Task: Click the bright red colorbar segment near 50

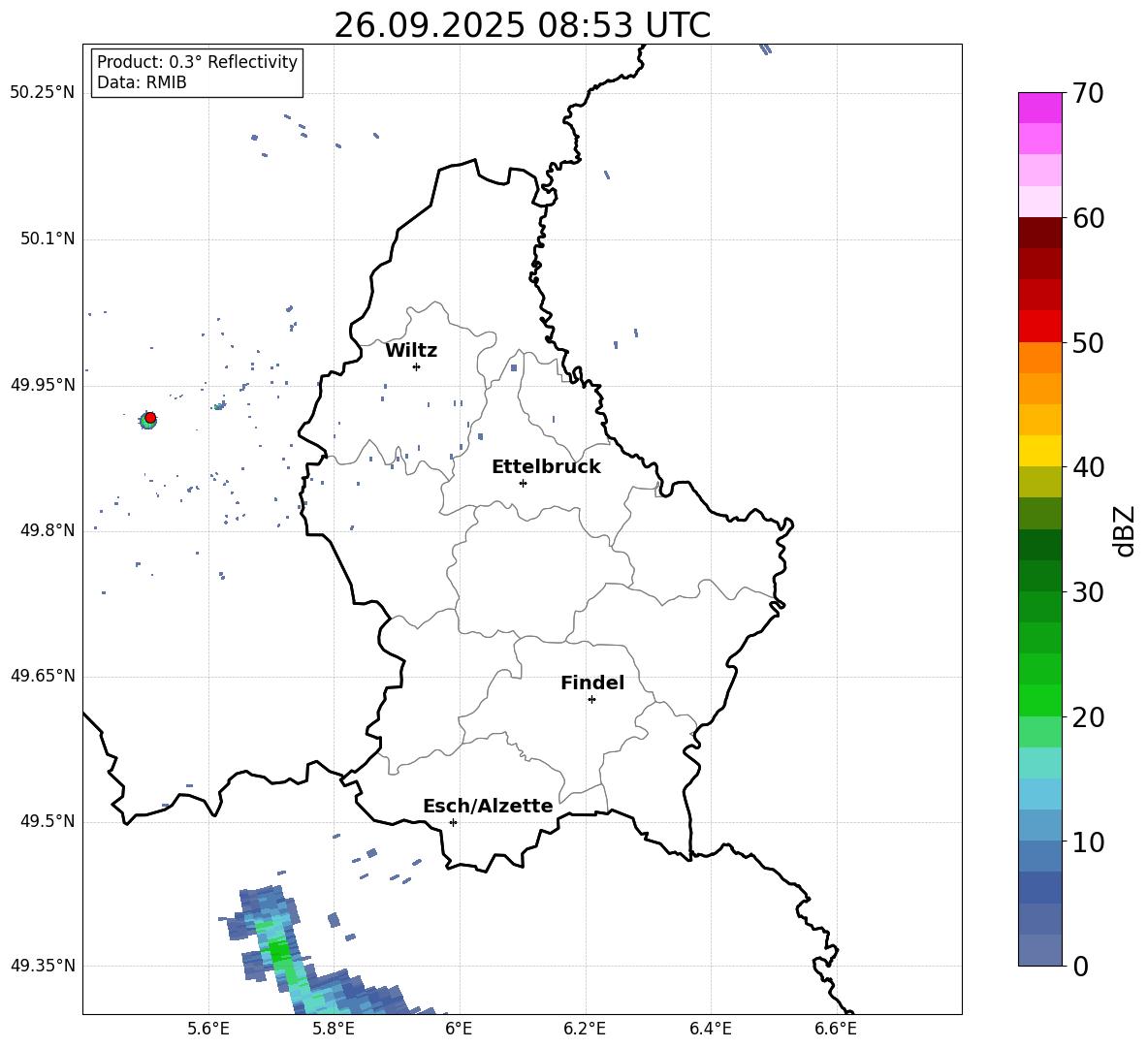Action: tap(1039, 327)
